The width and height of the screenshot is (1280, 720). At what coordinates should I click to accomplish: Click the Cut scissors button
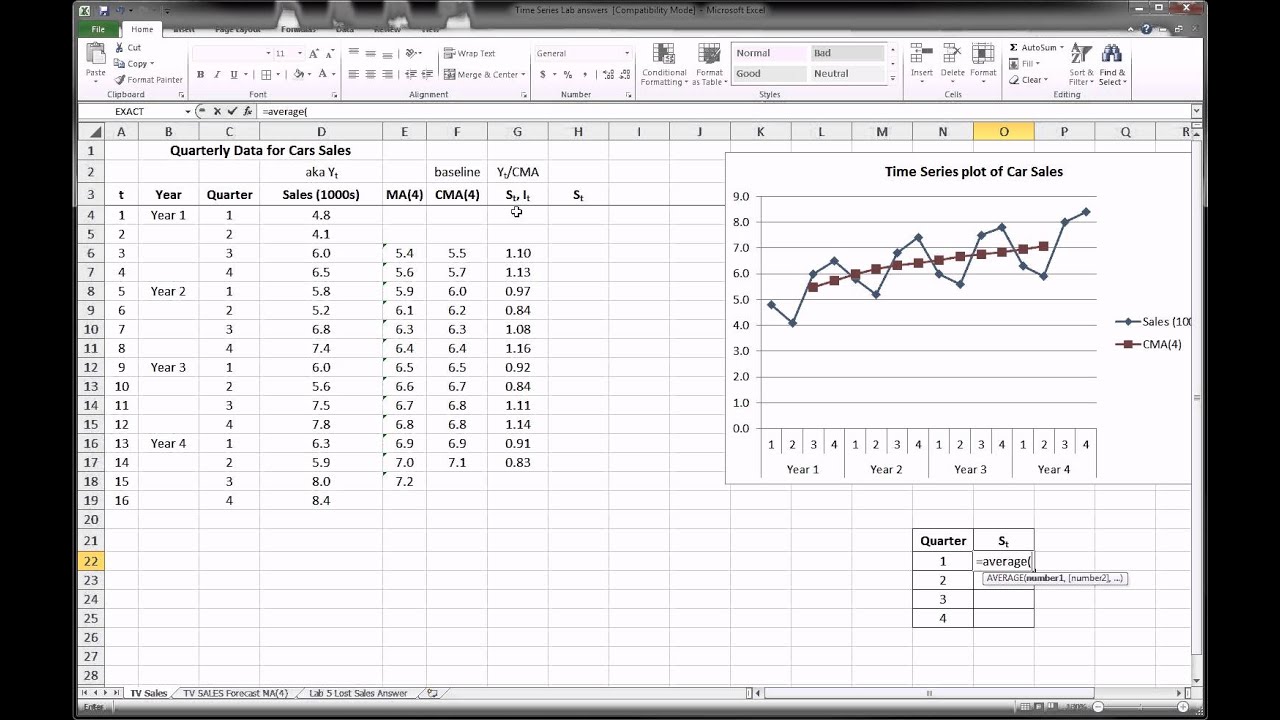[x=128, y=47]
